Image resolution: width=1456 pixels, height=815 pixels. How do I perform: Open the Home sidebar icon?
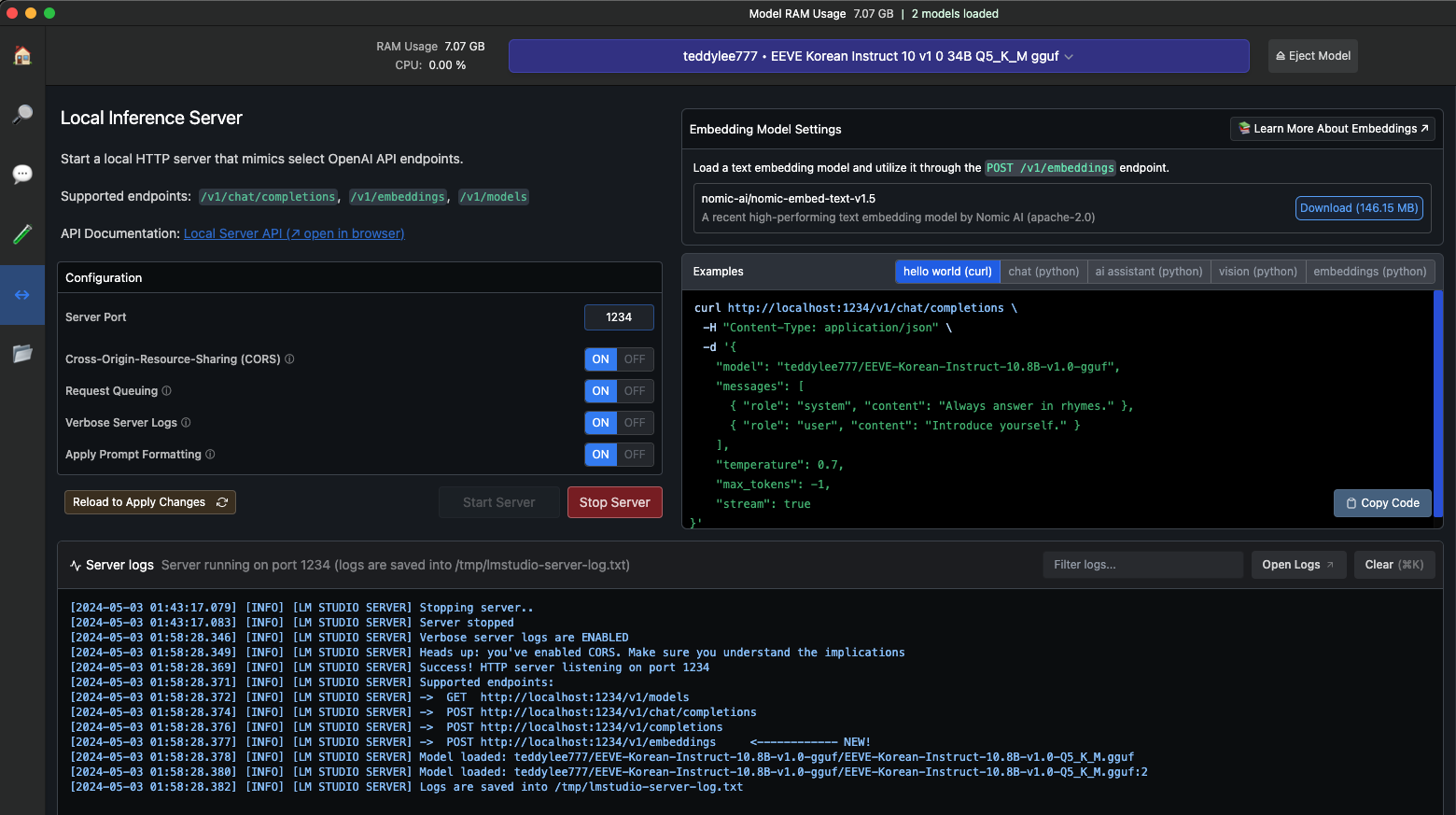tap(22, 56)
